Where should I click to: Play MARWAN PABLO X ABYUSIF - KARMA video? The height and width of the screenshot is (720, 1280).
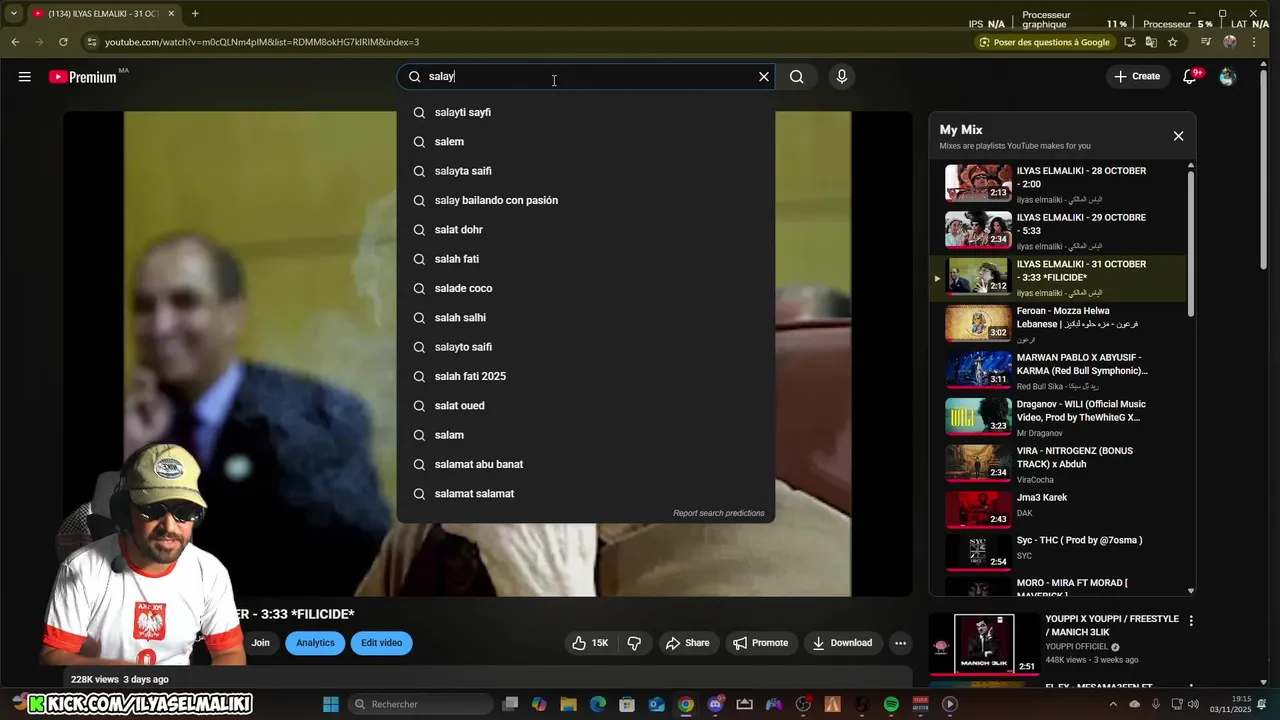(1059, 371)
